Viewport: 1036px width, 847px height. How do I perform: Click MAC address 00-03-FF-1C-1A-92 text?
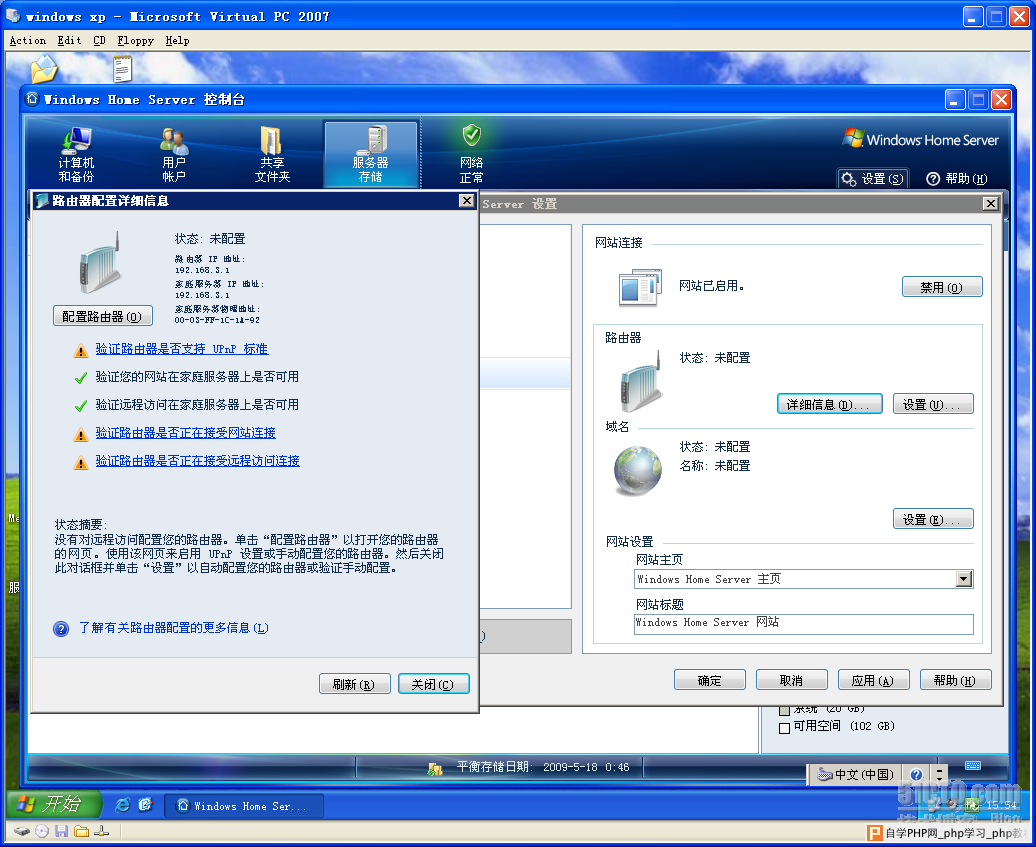click(217, 320)
